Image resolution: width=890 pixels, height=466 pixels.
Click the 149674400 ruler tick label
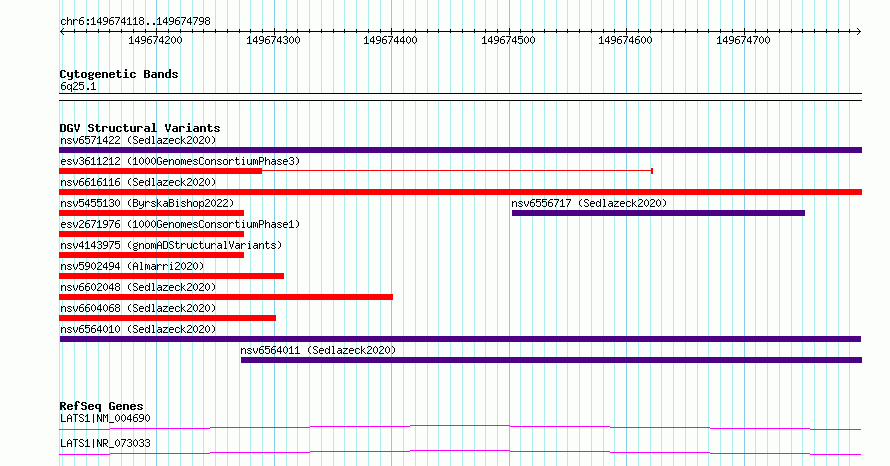pyautogui.click(x=390, y=40)
